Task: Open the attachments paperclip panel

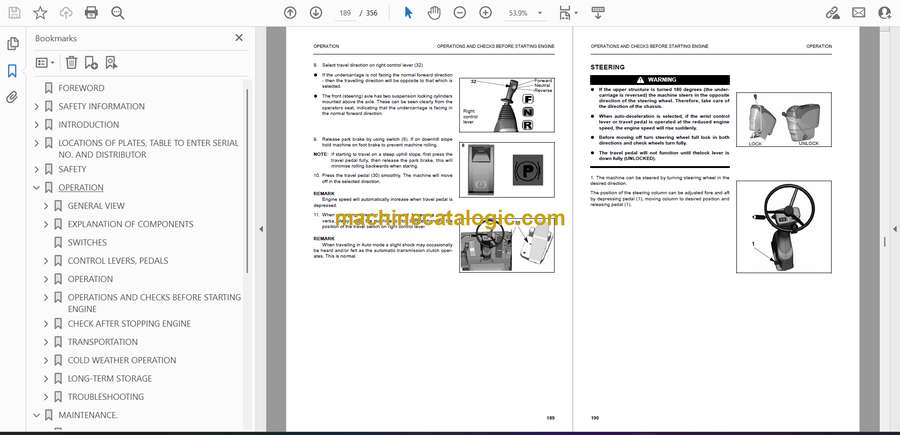Action: (13, 98)
